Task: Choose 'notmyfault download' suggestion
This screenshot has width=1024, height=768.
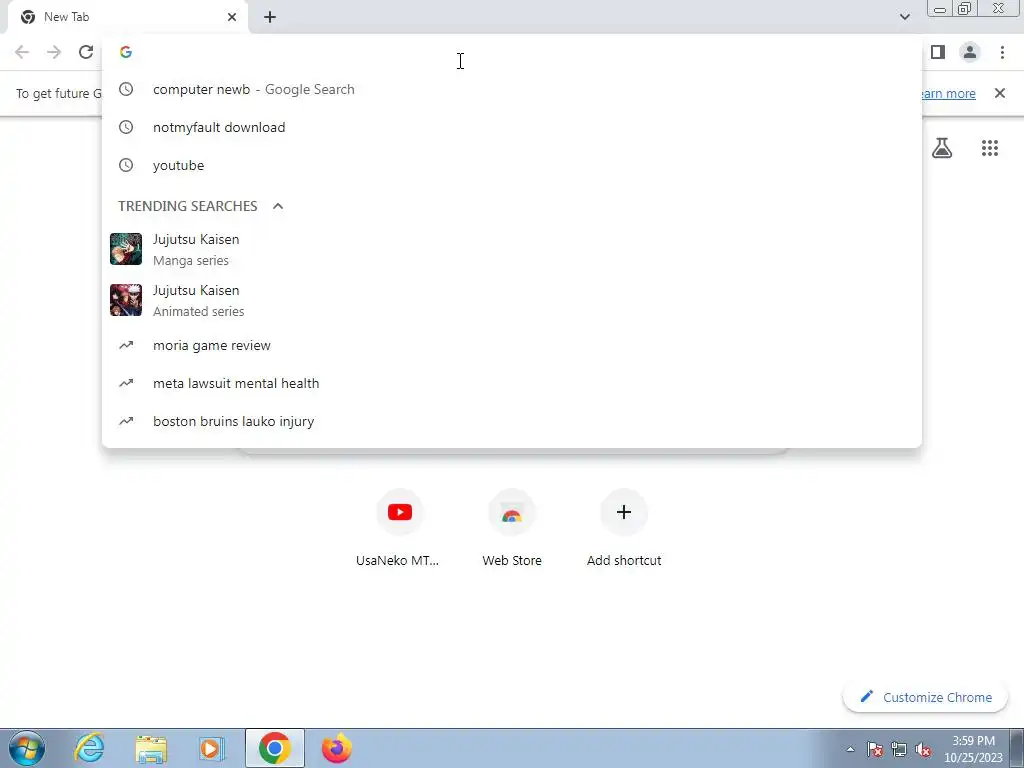Action: coord(512,127)
